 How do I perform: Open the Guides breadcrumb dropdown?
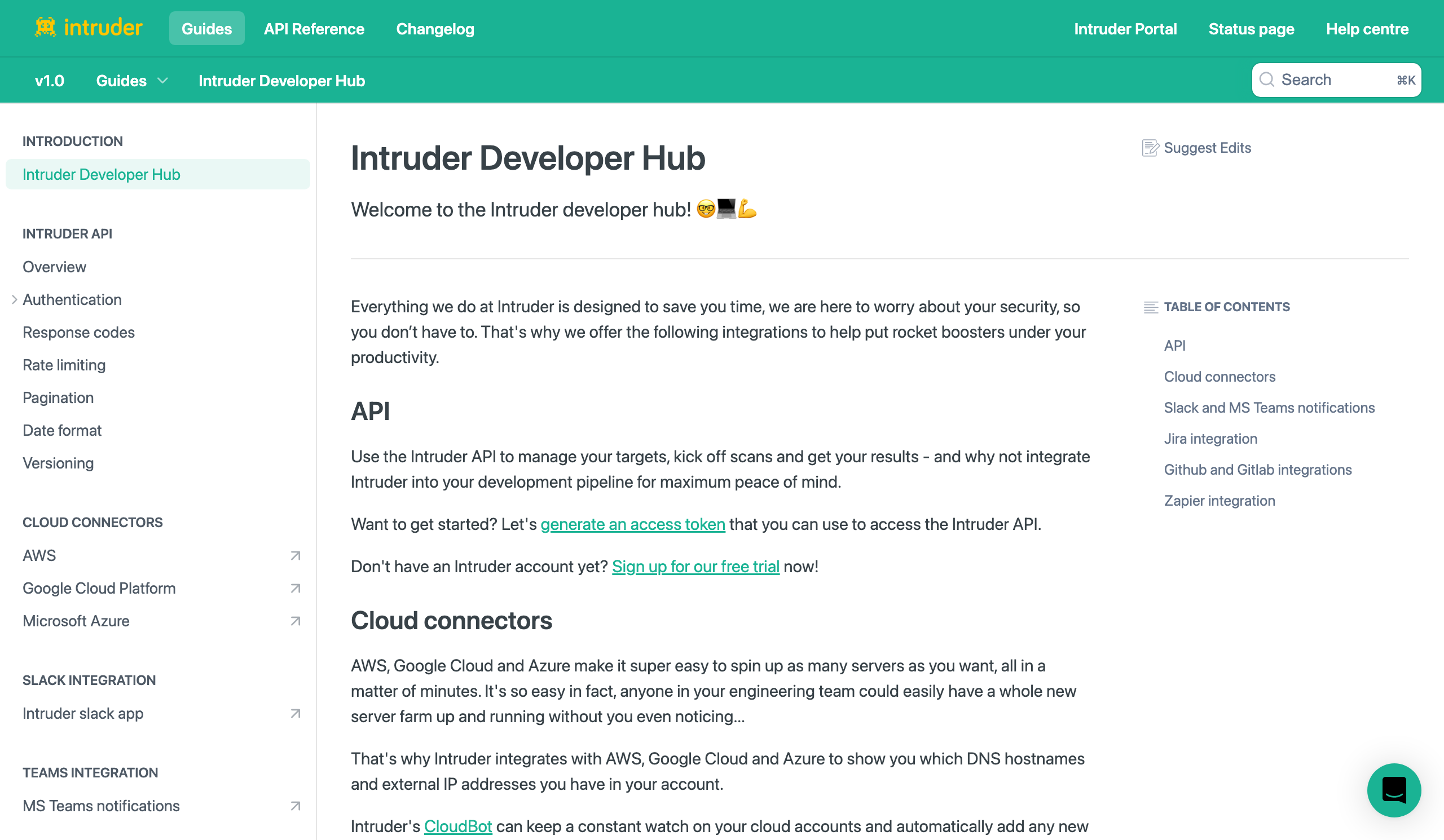click(132, 81)
